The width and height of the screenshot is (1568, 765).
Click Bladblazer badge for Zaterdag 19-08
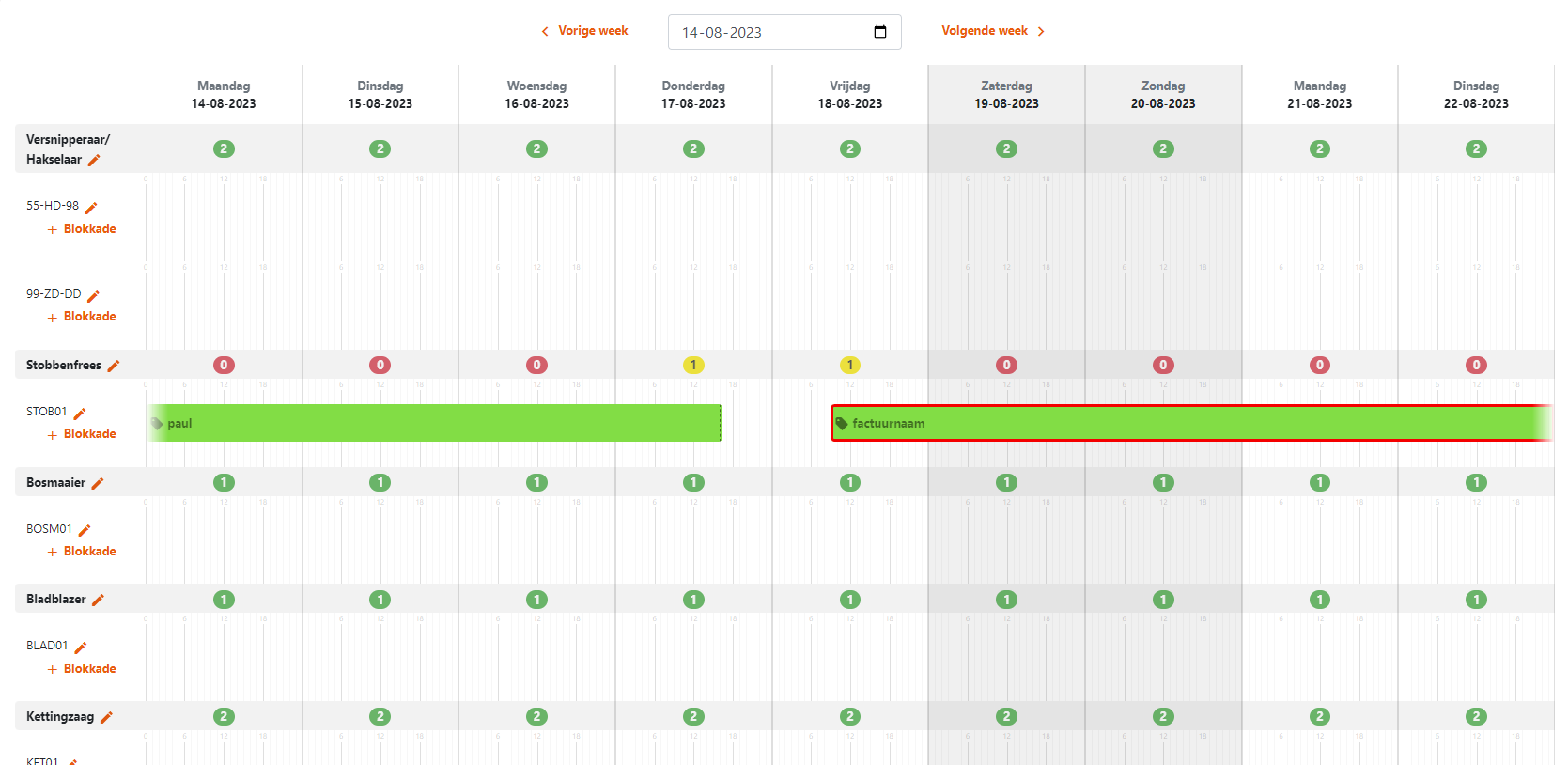pos(1006,600)
